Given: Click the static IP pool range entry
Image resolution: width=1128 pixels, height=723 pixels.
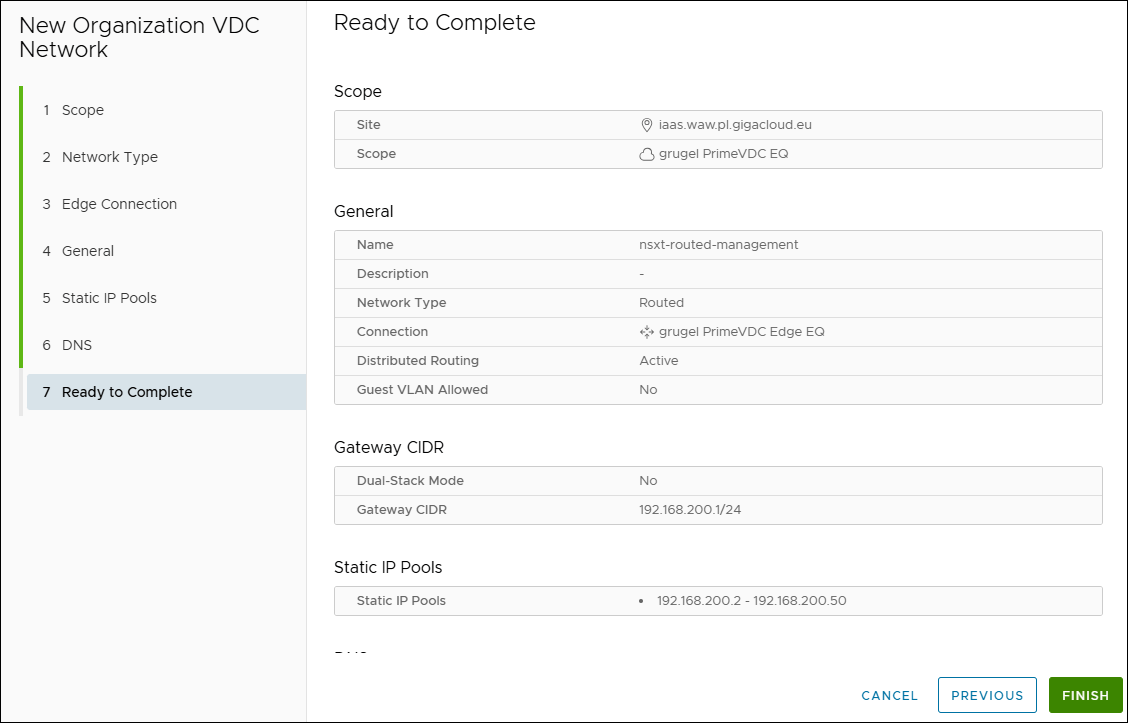Looking at the screenshot, I should point(751,601).
